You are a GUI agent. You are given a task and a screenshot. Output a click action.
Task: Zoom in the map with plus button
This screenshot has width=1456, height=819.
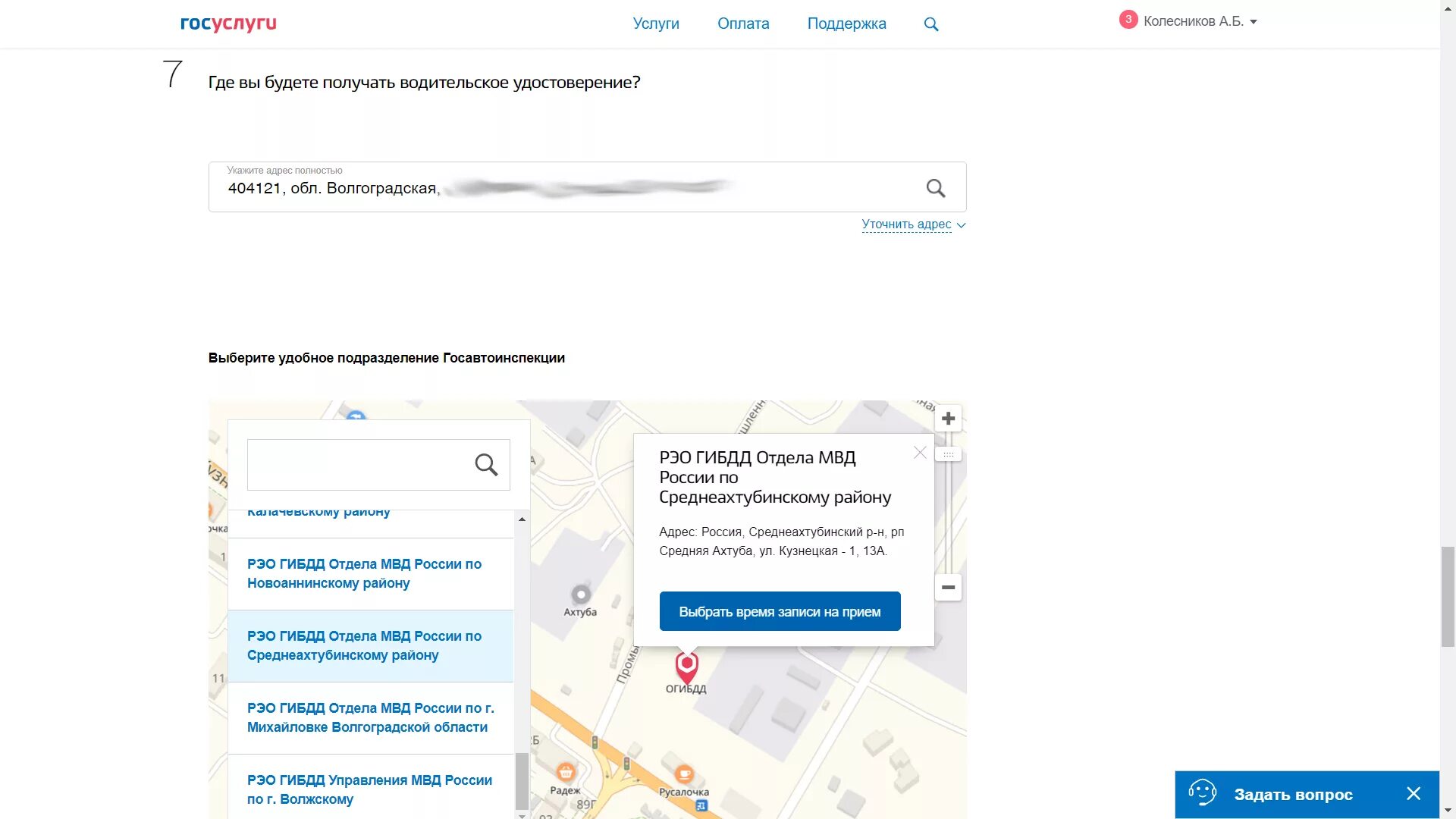tap(948, 419)
